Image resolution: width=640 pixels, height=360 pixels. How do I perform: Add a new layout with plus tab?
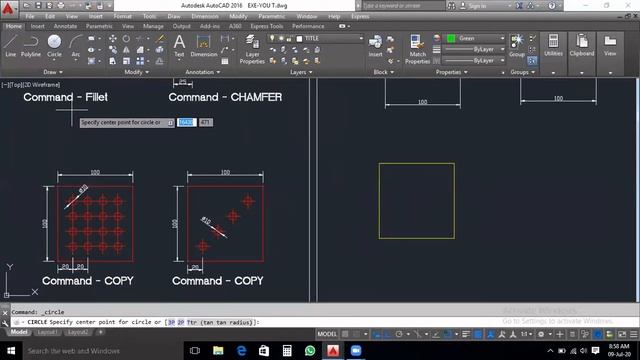click(100, 332)
